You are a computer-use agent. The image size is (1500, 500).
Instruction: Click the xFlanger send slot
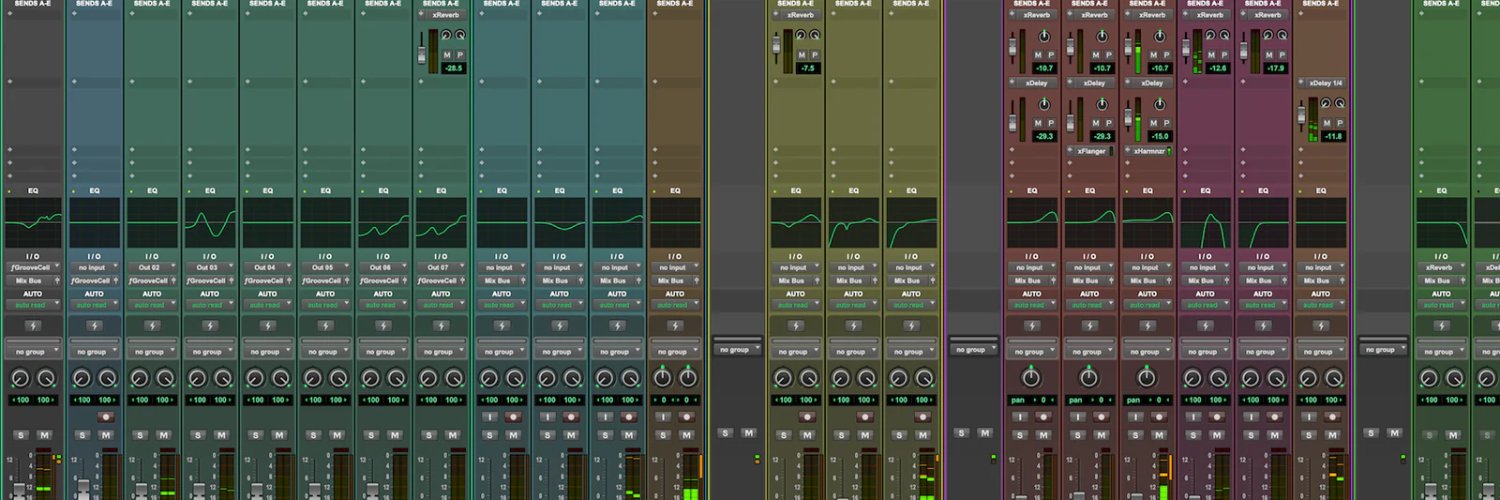[1090, 150]
